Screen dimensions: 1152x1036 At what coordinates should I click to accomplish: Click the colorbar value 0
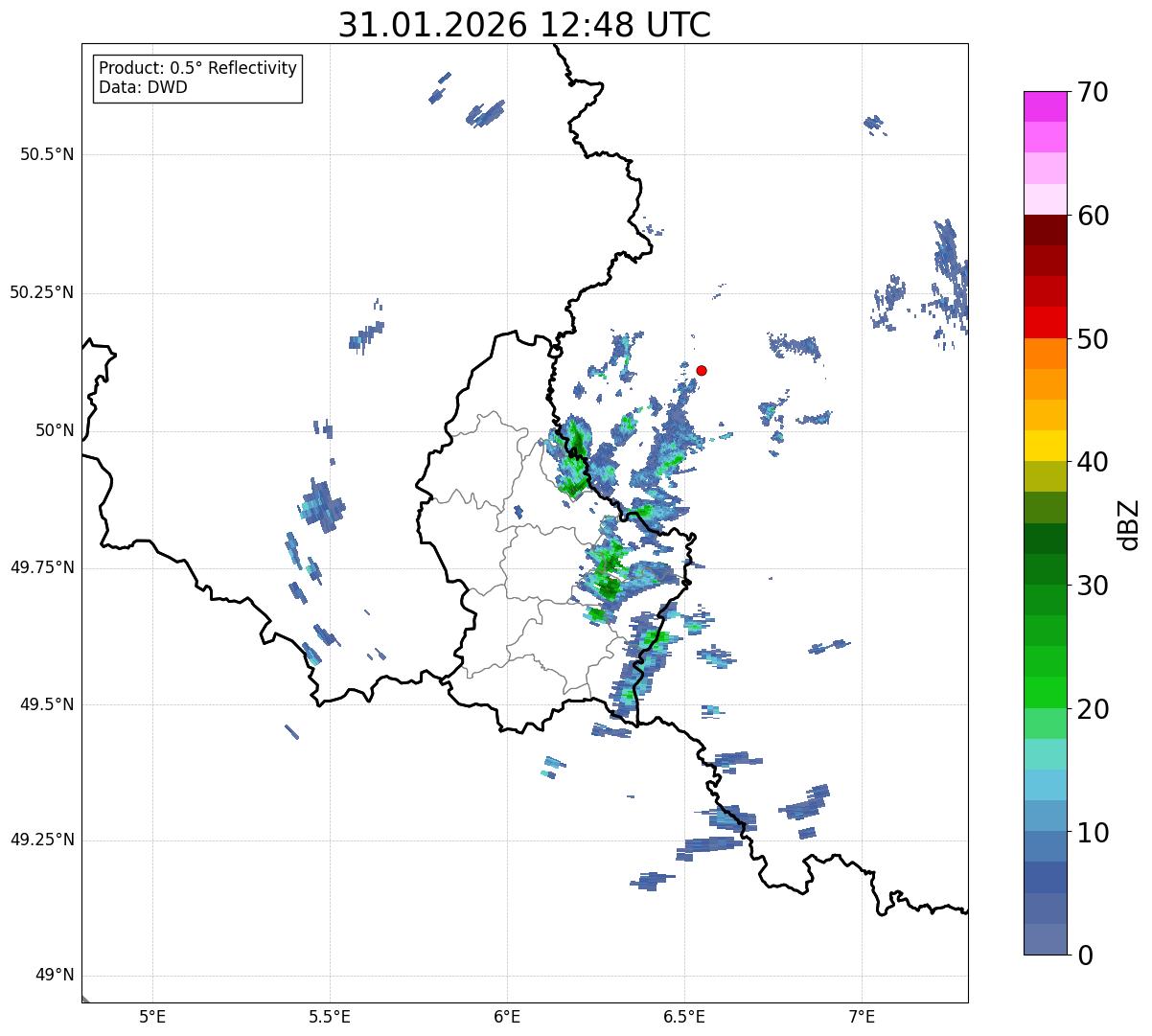(x=1086, y=955)
